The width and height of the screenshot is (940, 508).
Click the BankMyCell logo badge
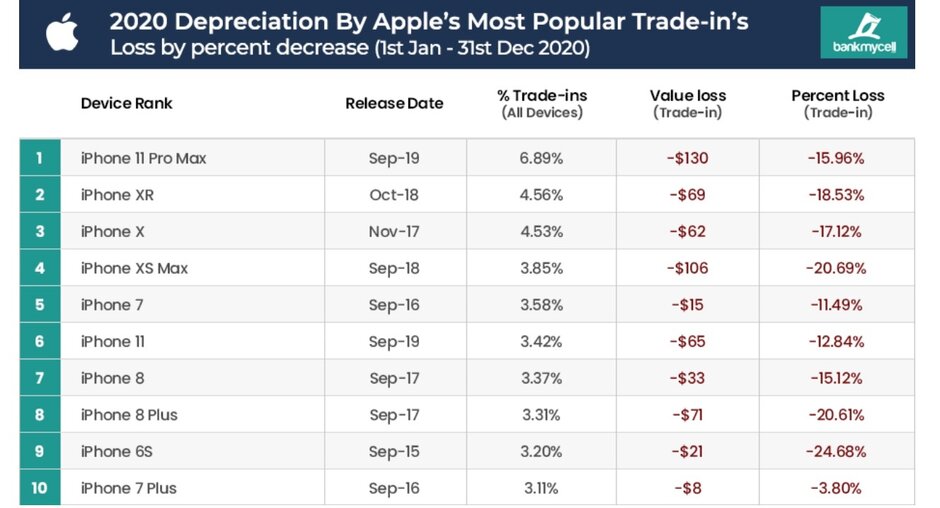pos(863,32)
